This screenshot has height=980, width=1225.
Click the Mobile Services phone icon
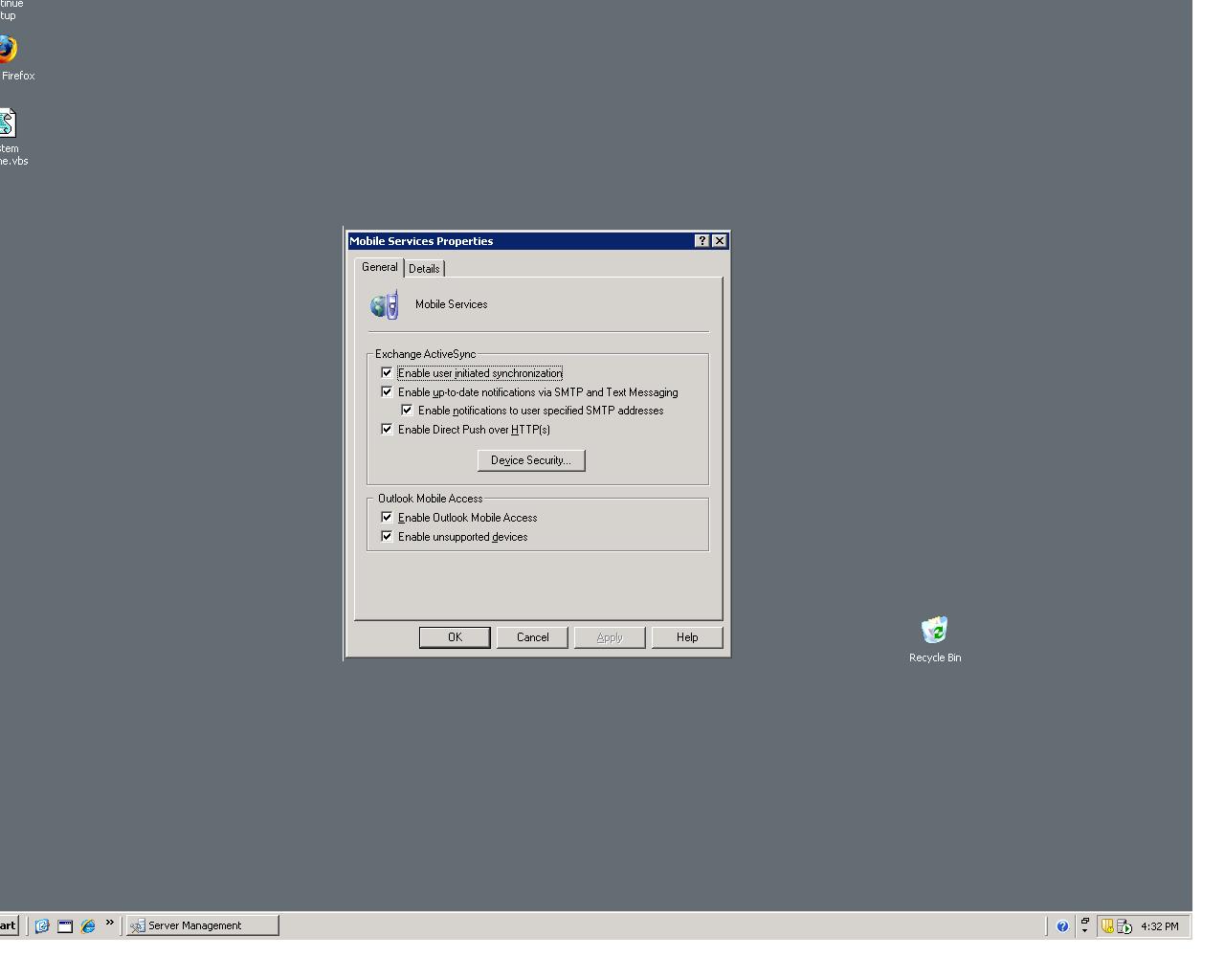coord(385,305)
